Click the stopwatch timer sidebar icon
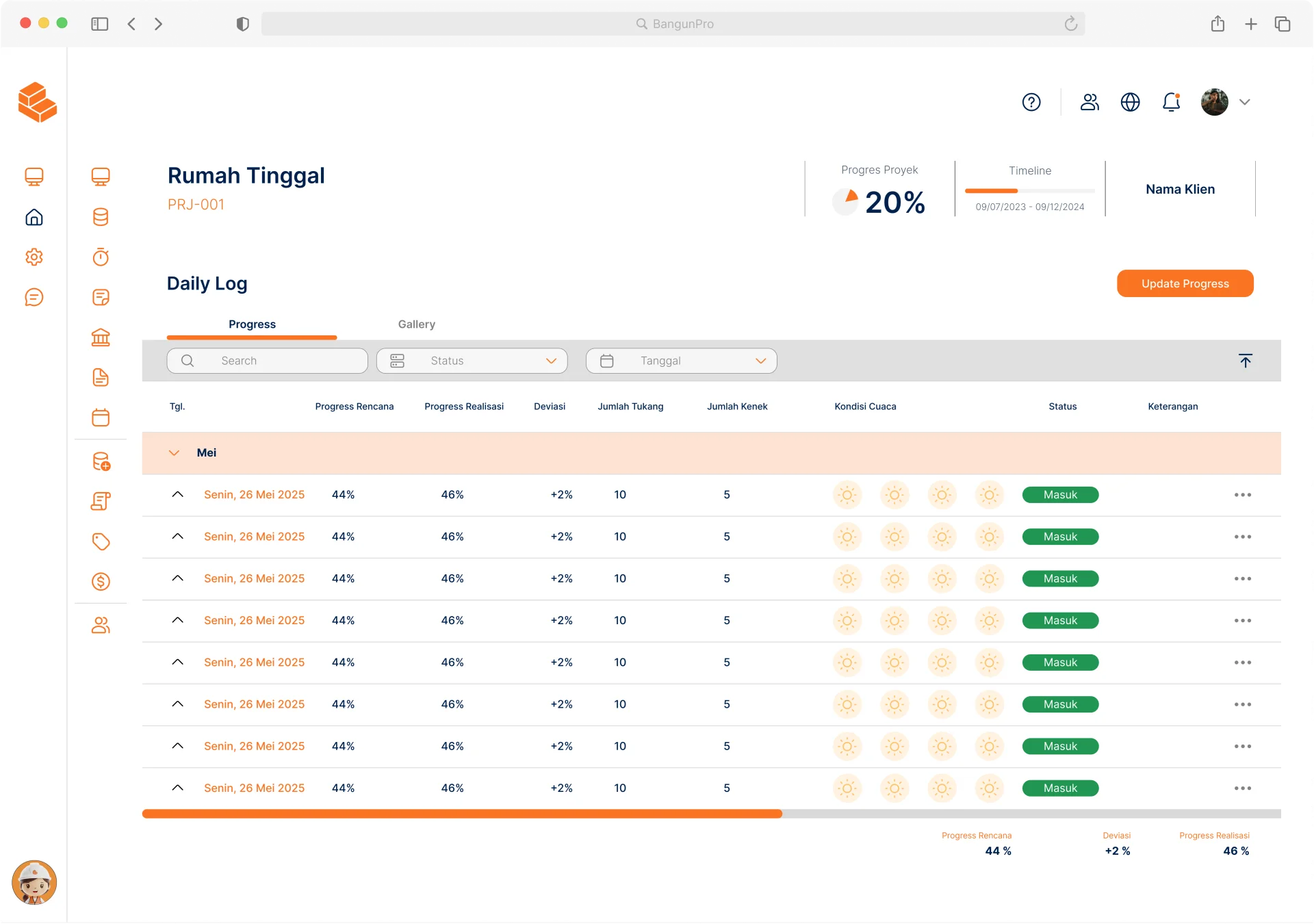The height and width of the screenshot is (924, 1314). point(101,257)
